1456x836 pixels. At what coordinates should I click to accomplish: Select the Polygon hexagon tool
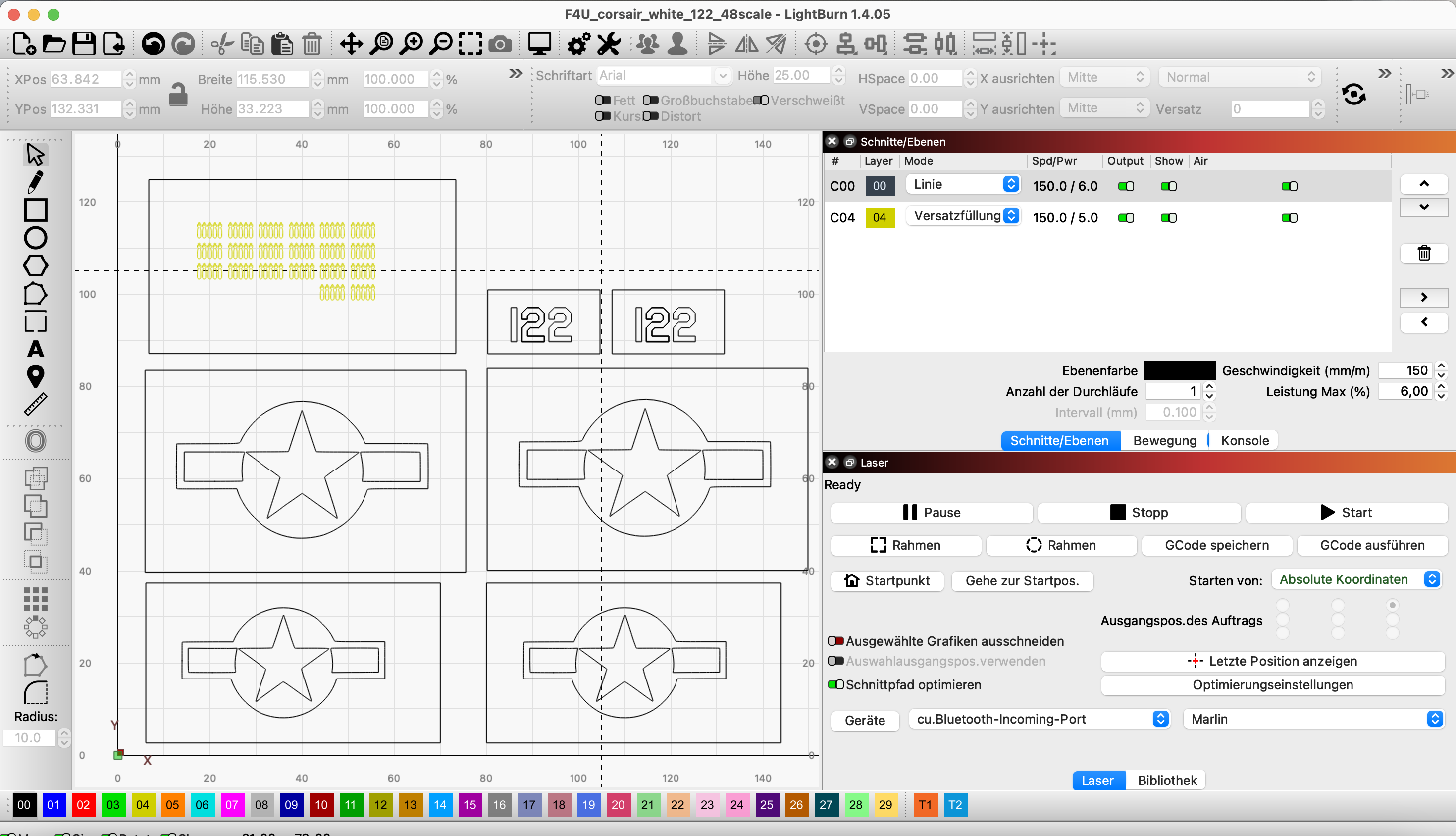click(35, 266)
